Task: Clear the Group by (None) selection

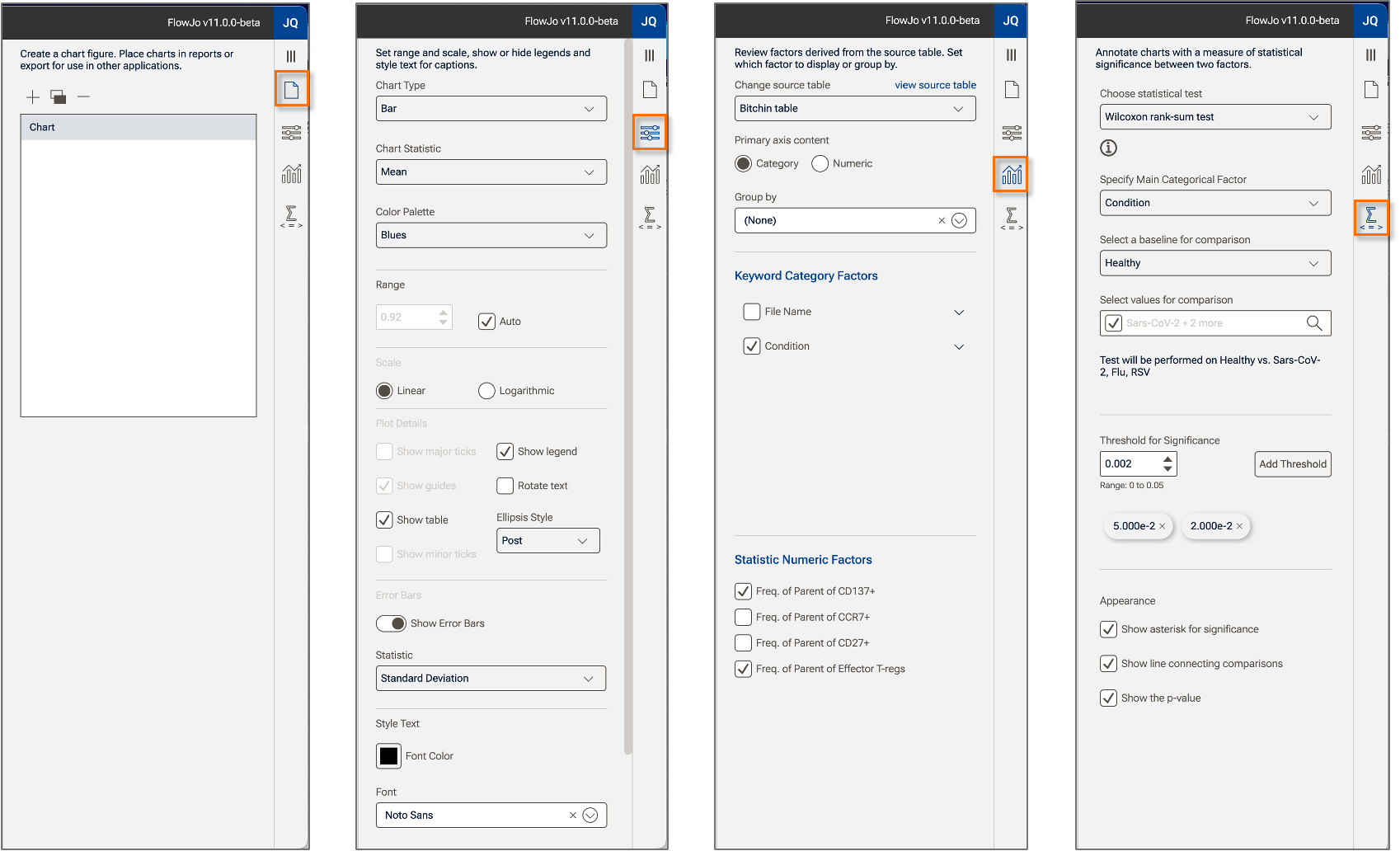Action: point(942,221)
